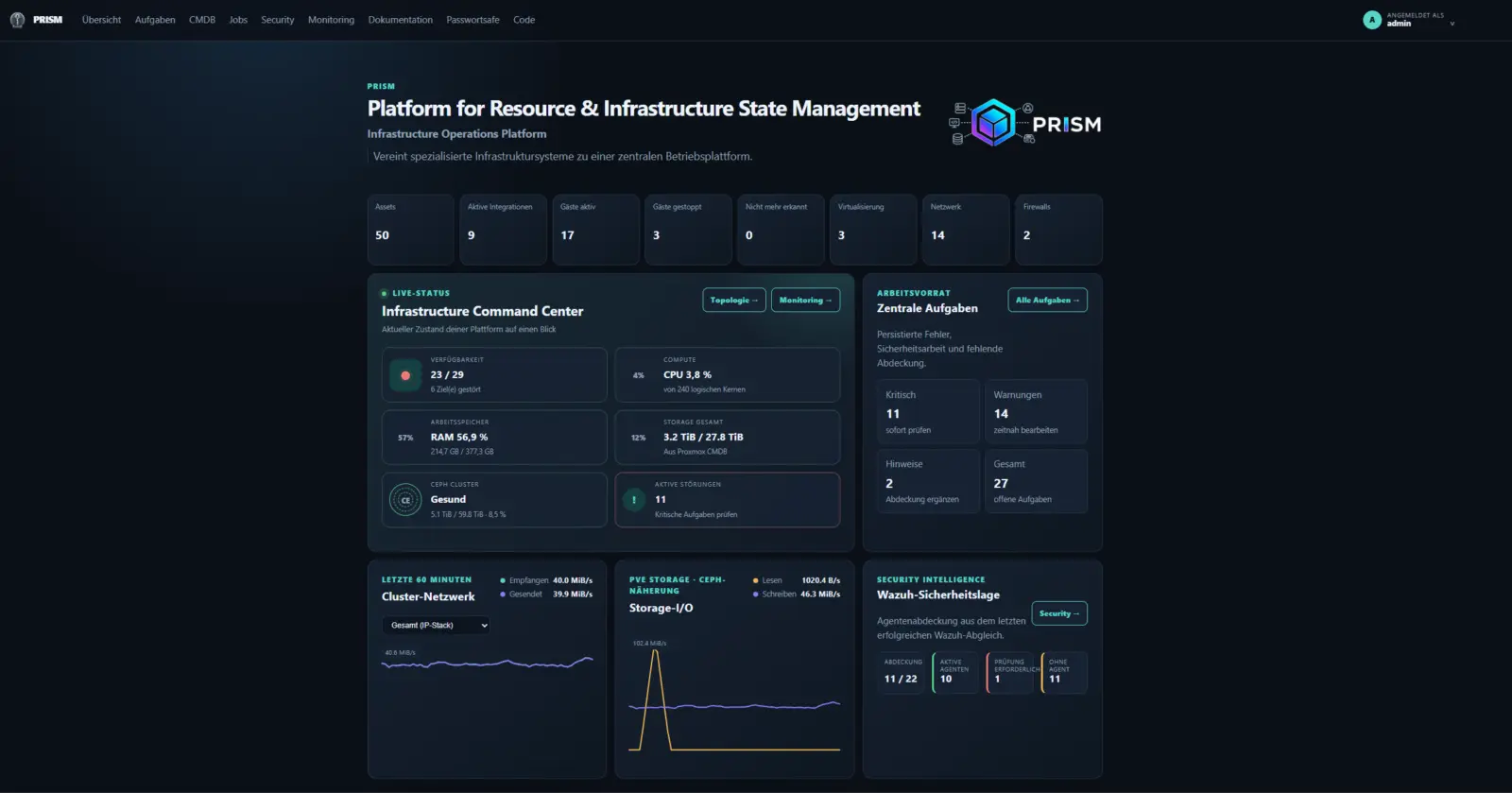Go to Aufgaben in the navbar
This screenshot has width=1512, height=793.
tap(155, 20)
